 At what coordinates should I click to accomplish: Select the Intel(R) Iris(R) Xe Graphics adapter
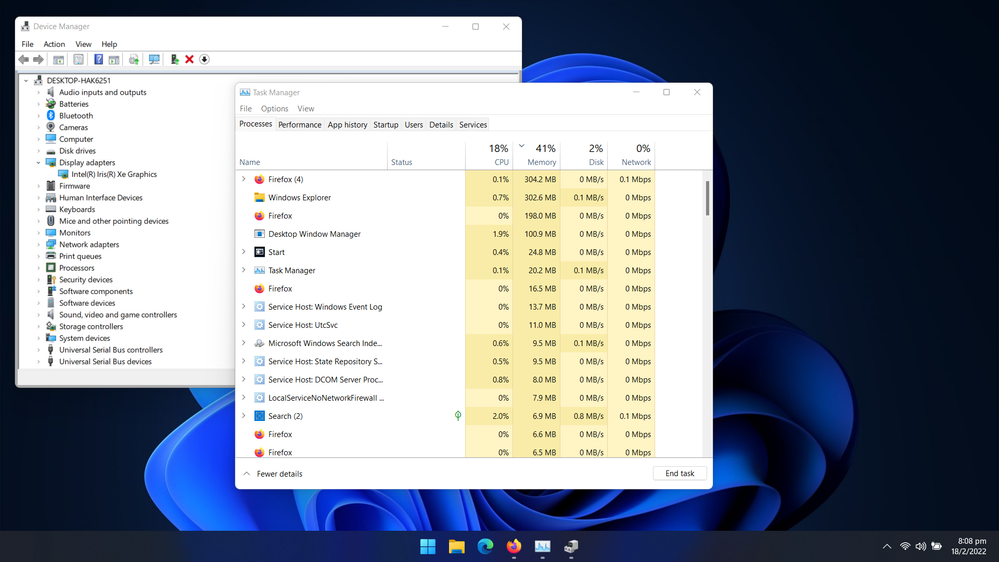pyautogui.click(x=113, y=174)
